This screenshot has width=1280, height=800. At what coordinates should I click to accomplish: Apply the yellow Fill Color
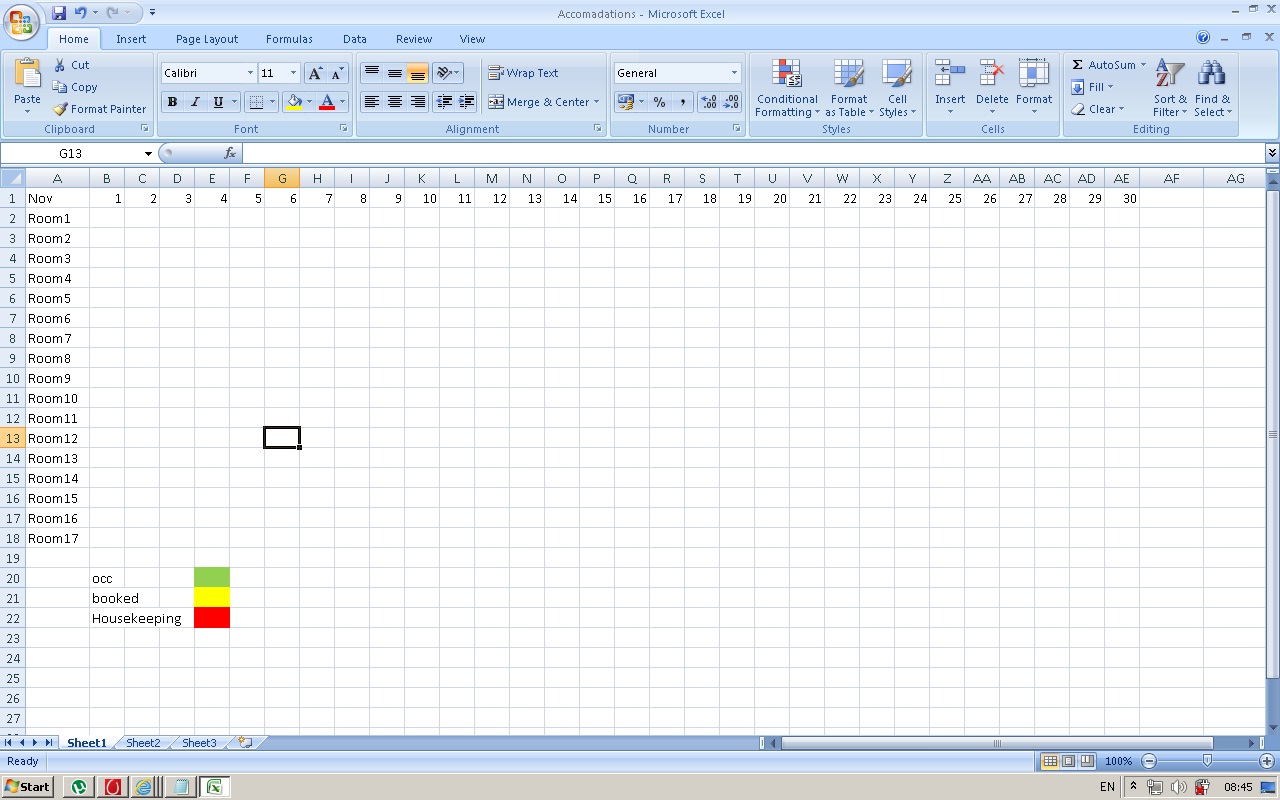point(294,102)
